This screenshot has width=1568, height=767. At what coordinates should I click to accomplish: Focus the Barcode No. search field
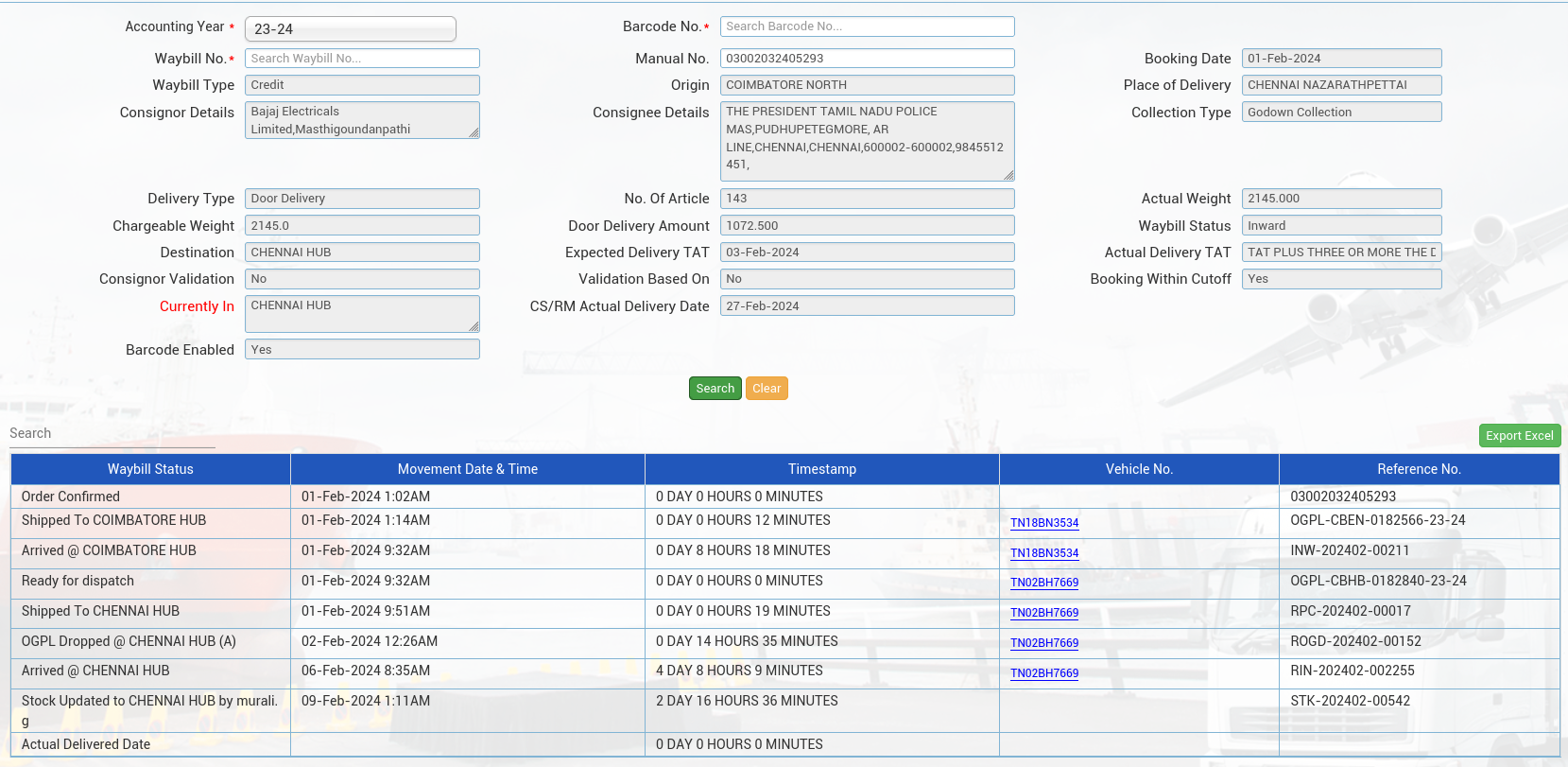tap(867, 26)
